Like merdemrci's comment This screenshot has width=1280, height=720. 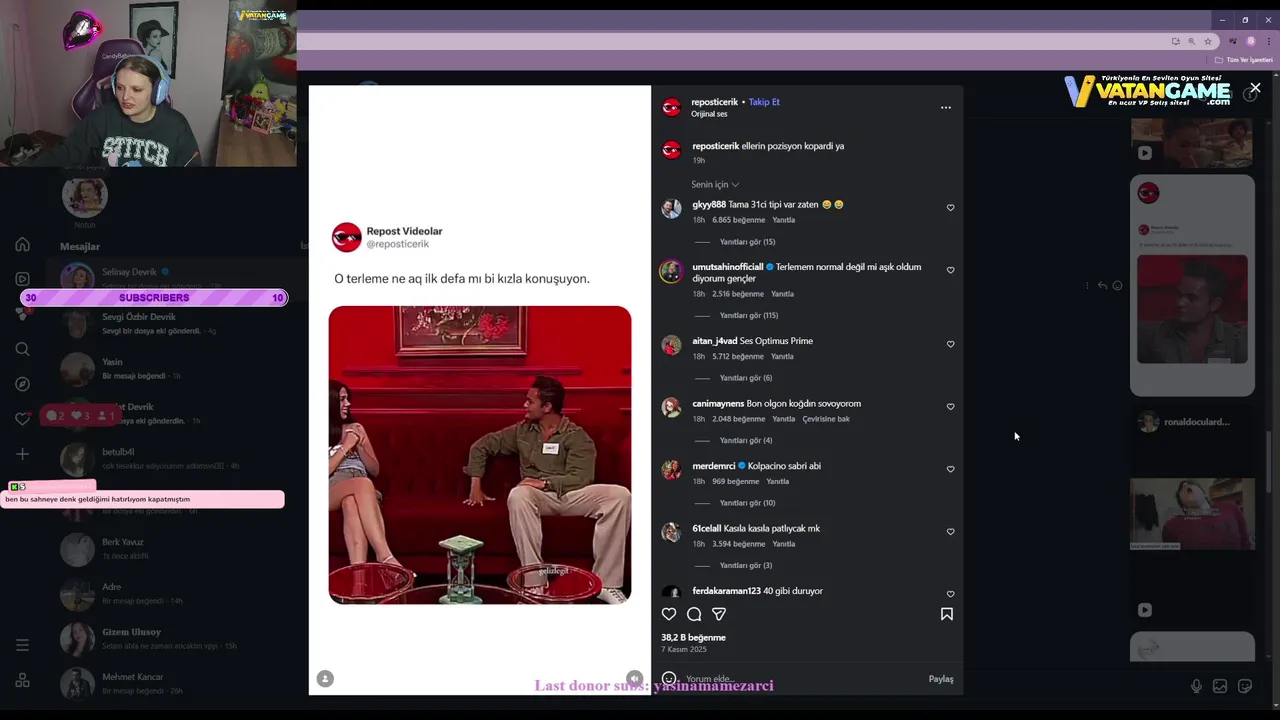click(950, 469)
